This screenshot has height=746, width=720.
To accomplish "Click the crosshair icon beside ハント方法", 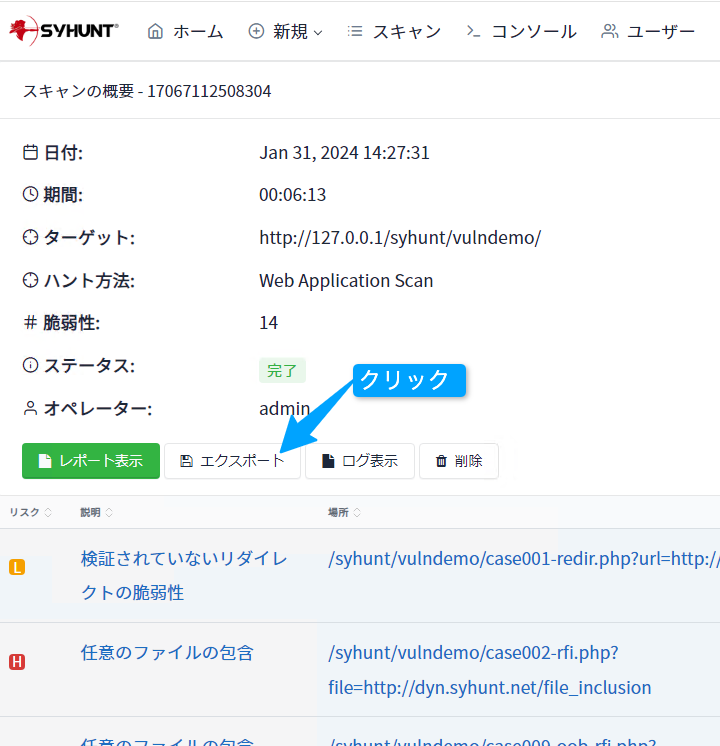I will [30, 280].
